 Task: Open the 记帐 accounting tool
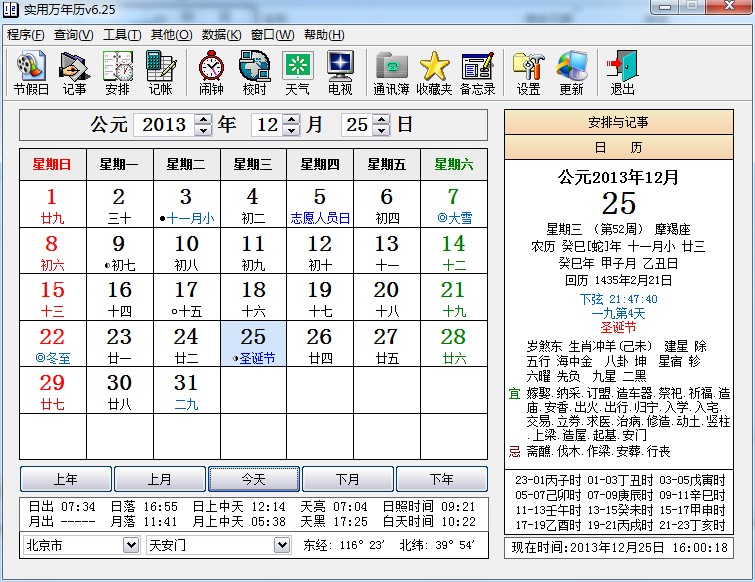click(x=160, y=72)
